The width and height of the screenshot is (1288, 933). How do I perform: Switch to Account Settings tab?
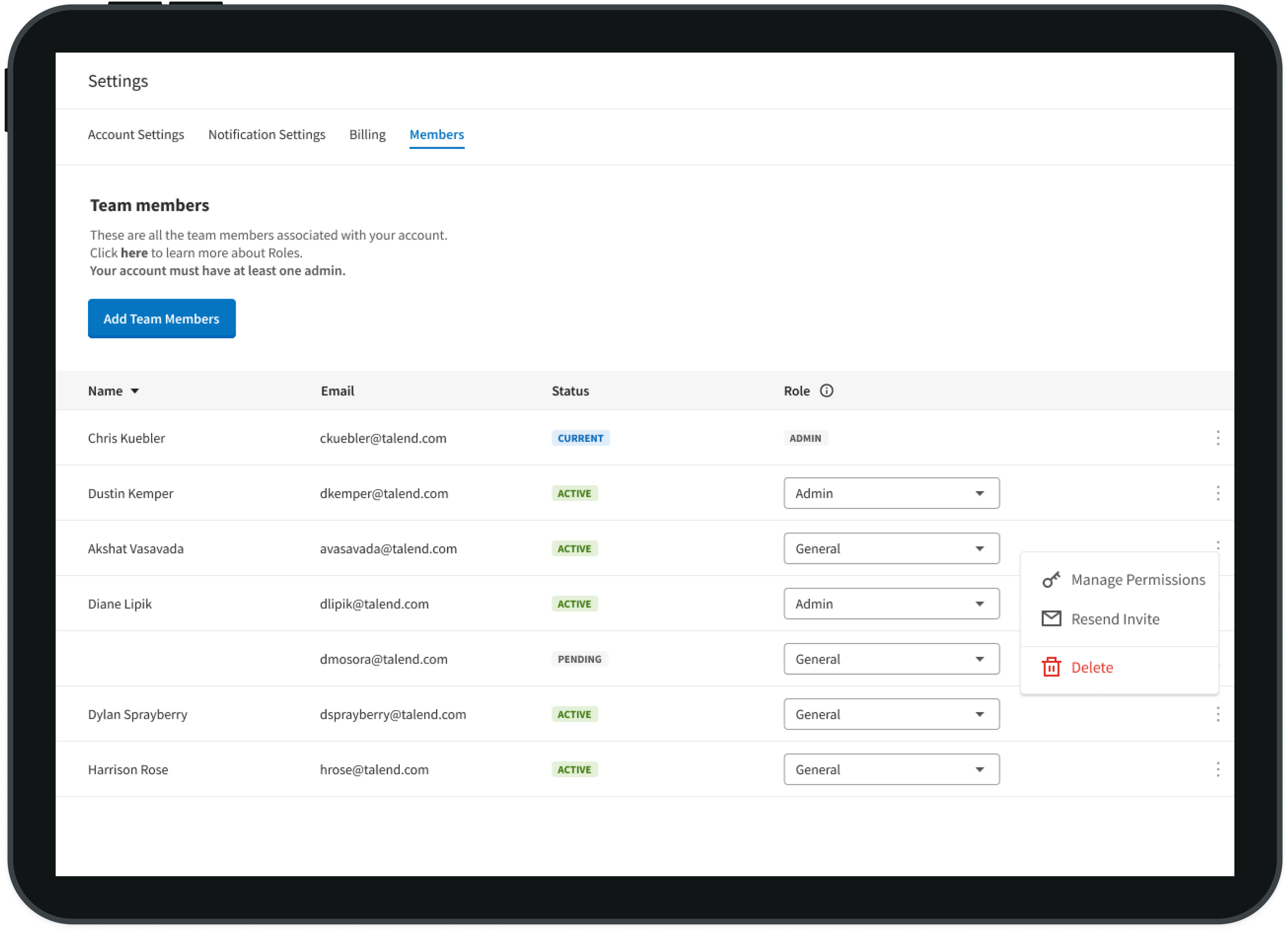pyautogui.click(x=136, y=135)
